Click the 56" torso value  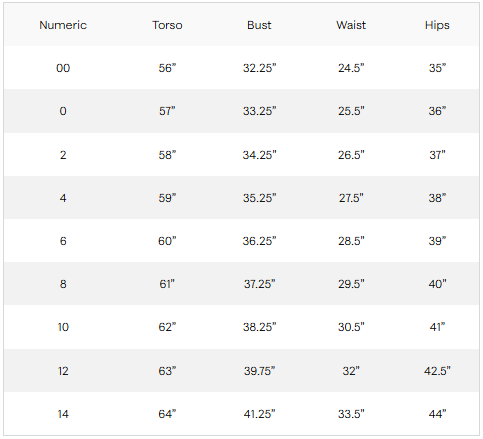coord(167,68)
